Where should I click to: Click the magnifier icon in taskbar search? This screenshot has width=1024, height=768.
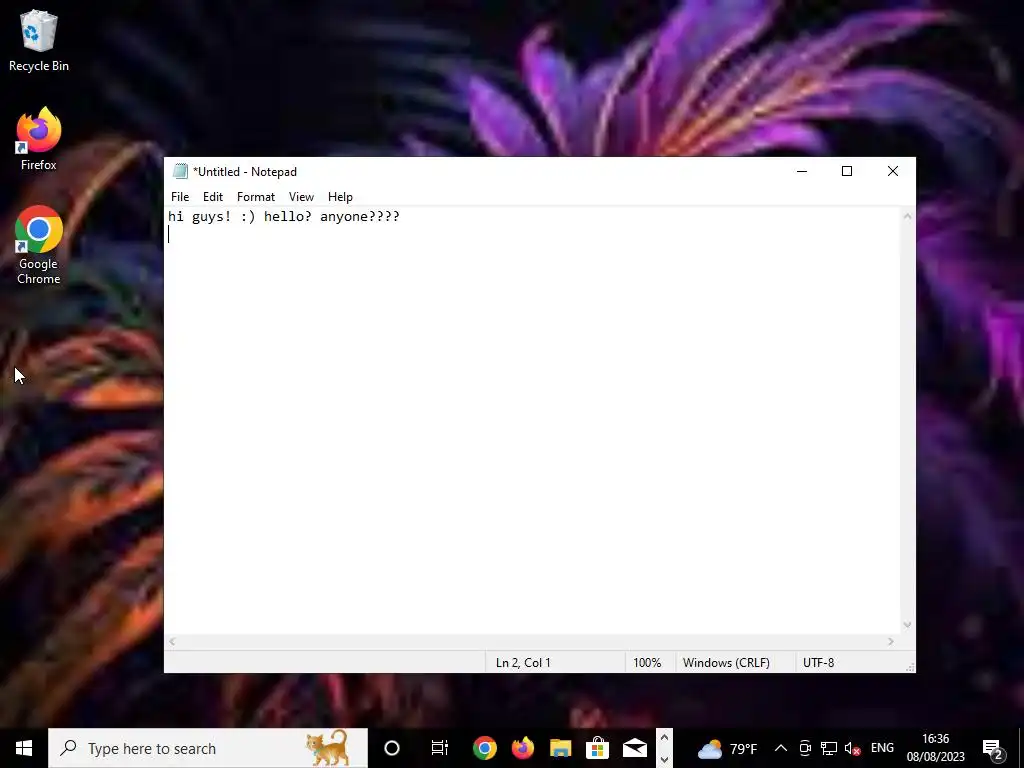[69, 748]
